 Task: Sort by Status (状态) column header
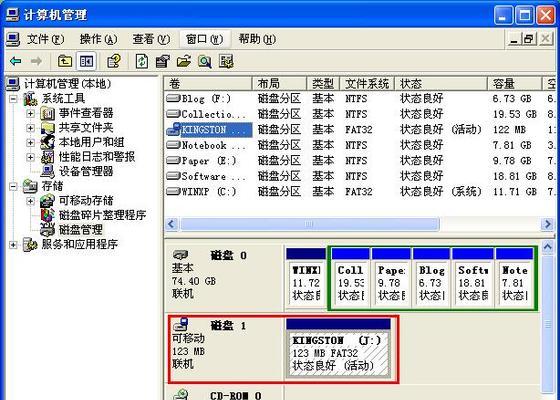[x=441, y=84]
